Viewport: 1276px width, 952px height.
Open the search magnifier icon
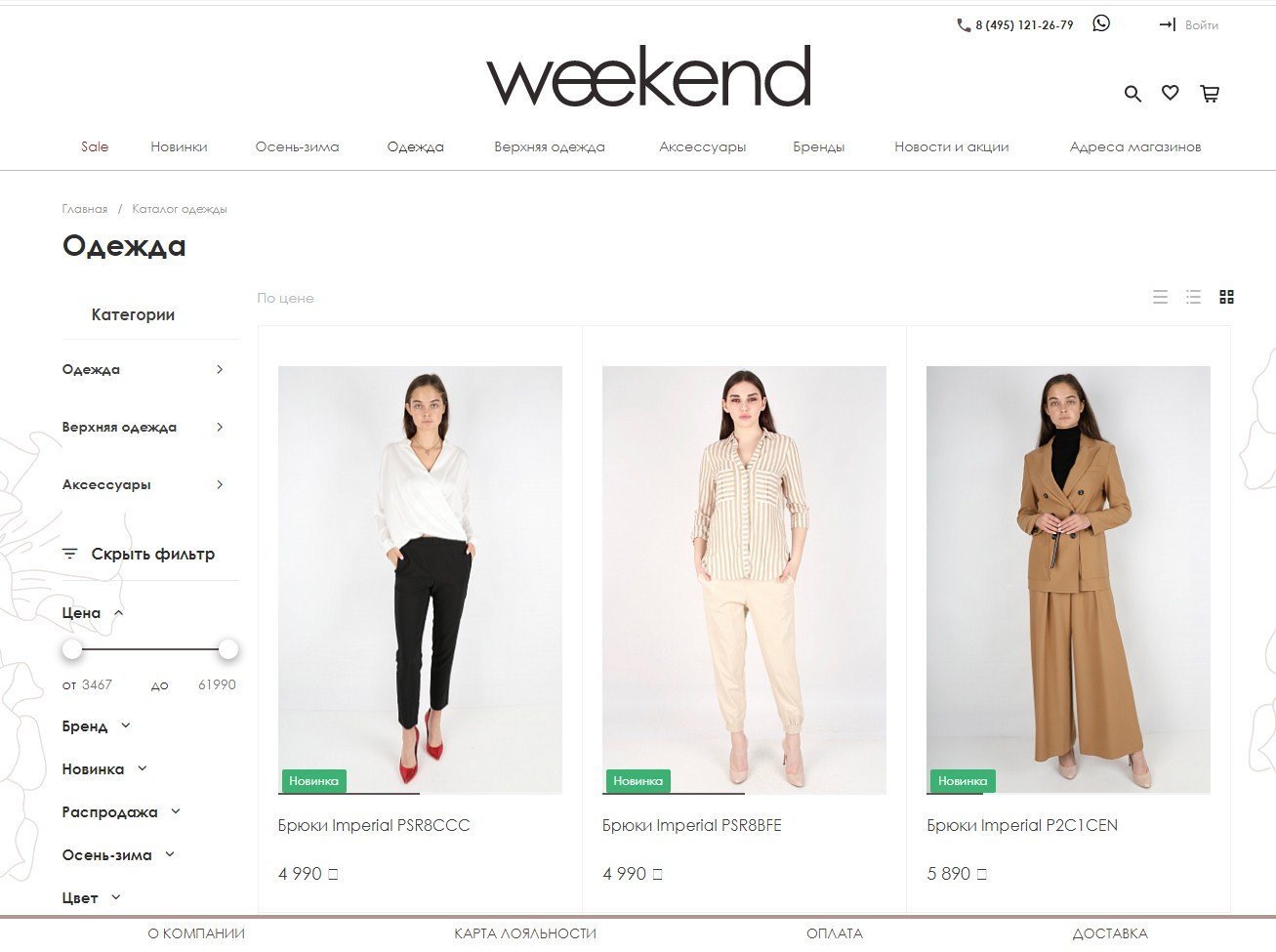tap(1132, 94)
